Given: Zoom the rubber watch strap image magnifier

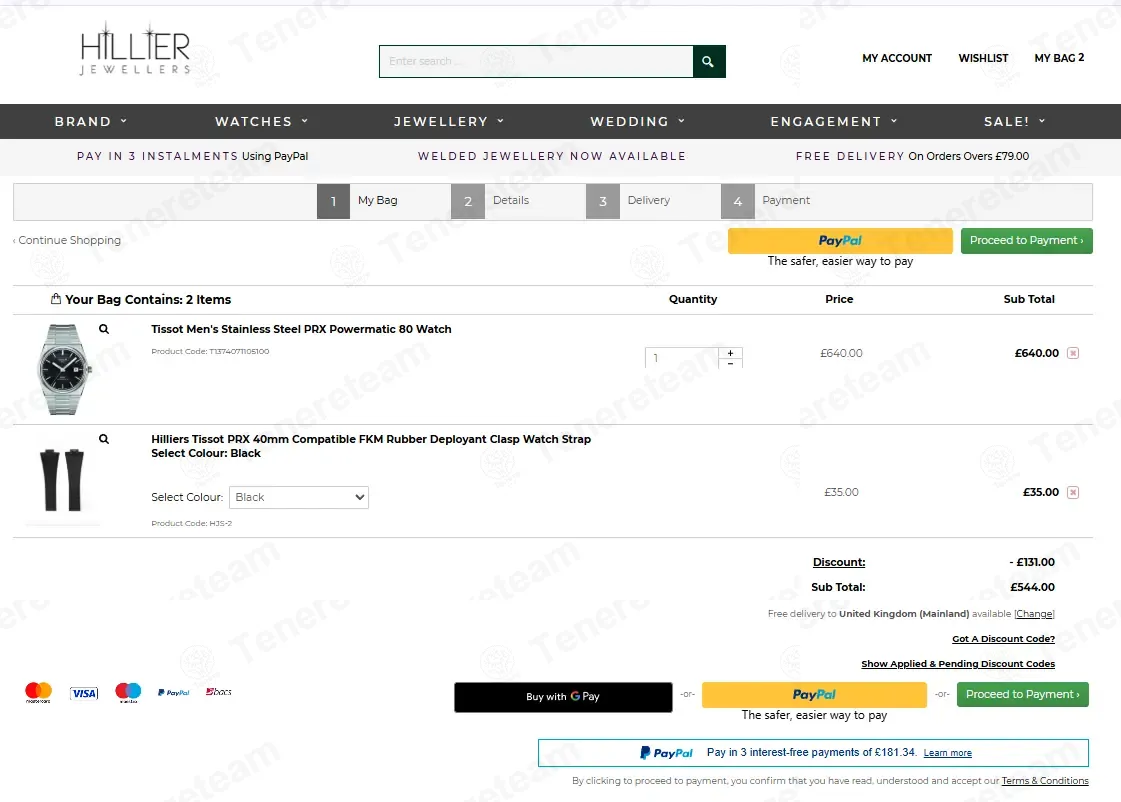Looking at the screenshot, I should pos(104,439).
